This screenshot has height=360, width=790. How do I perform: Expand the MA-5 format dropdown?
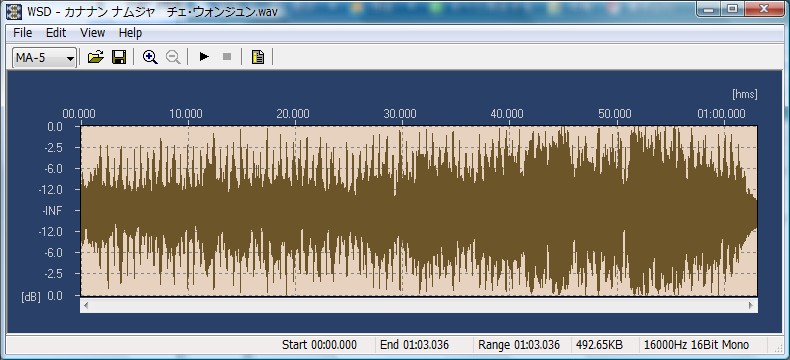tap(44, 58)
